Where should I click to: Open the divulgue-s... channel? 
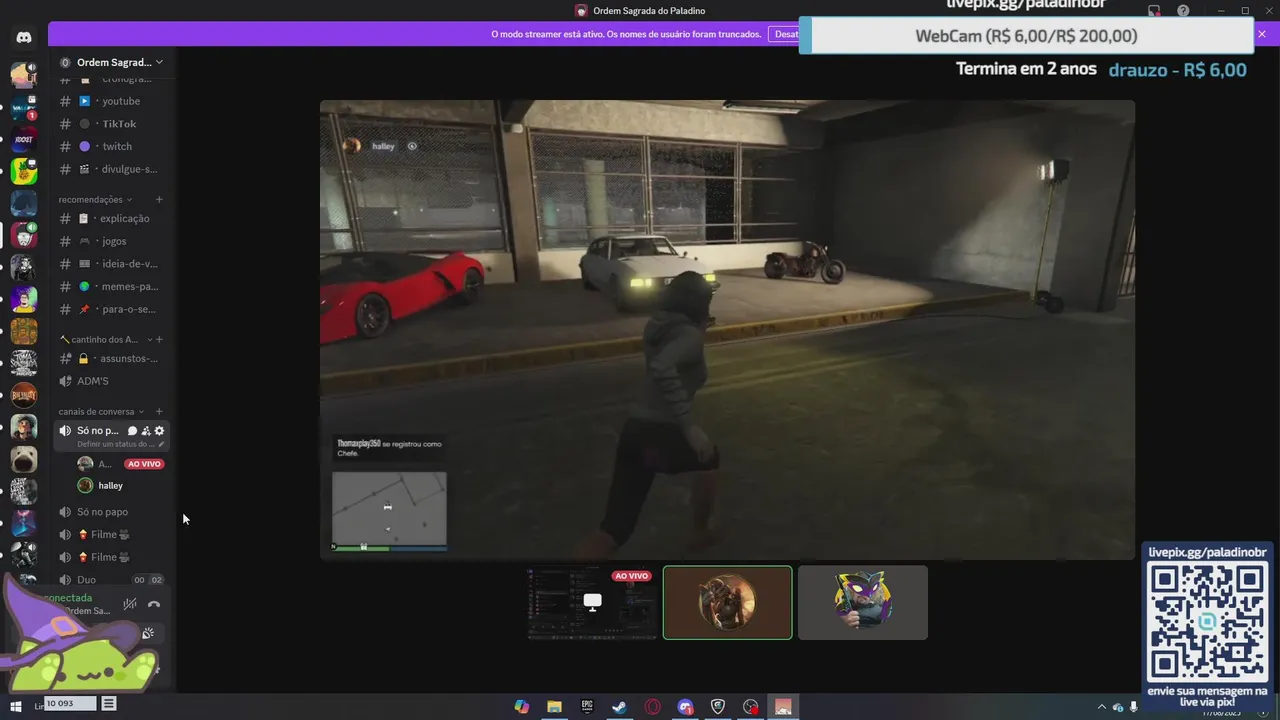tap(112, 169)
